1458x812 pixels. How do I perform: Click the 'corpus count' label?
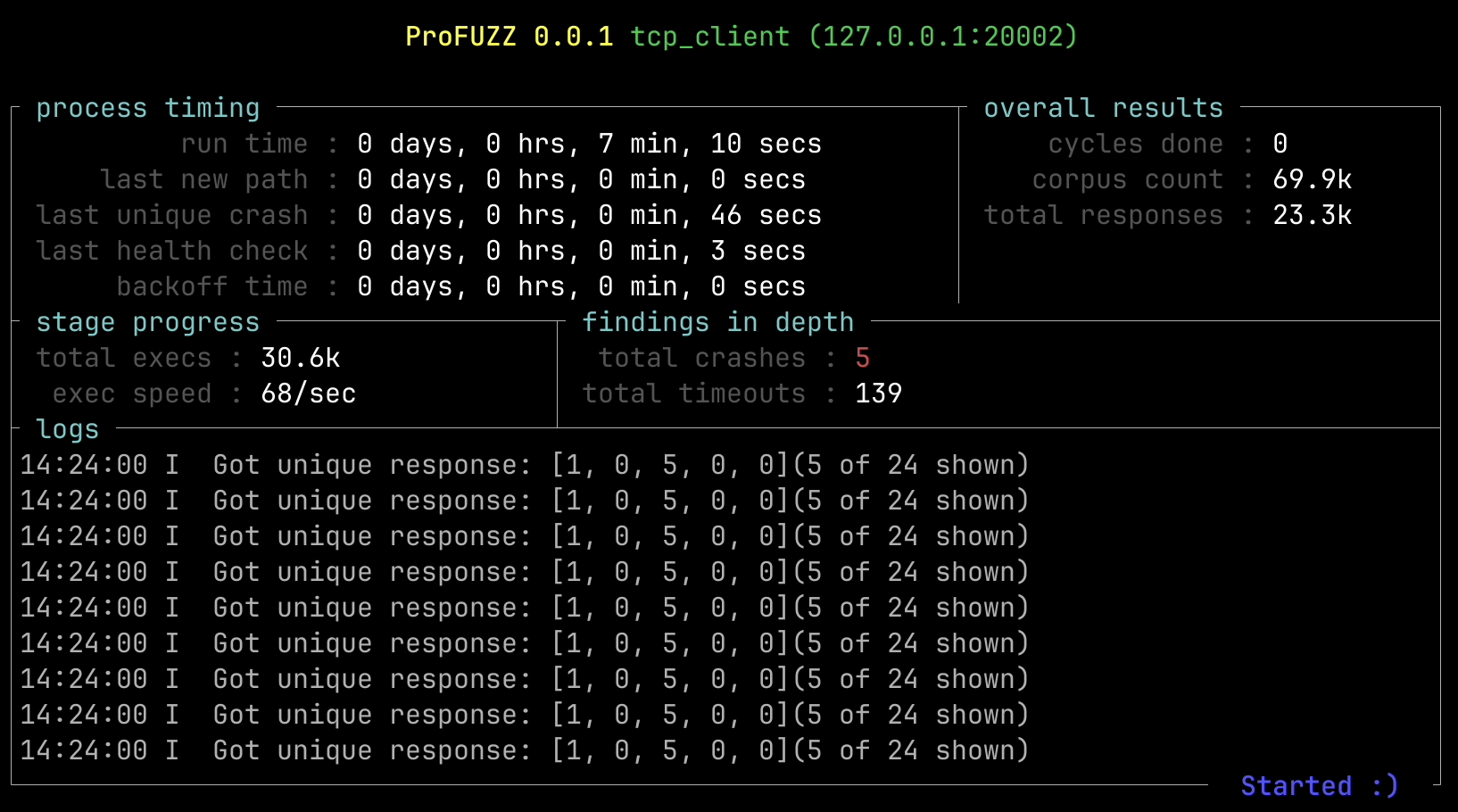(1127, 179)
